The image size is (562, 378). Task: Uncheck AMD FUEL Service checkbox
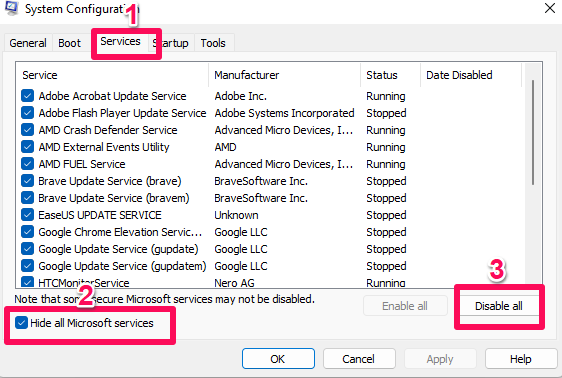click(28, 164)
